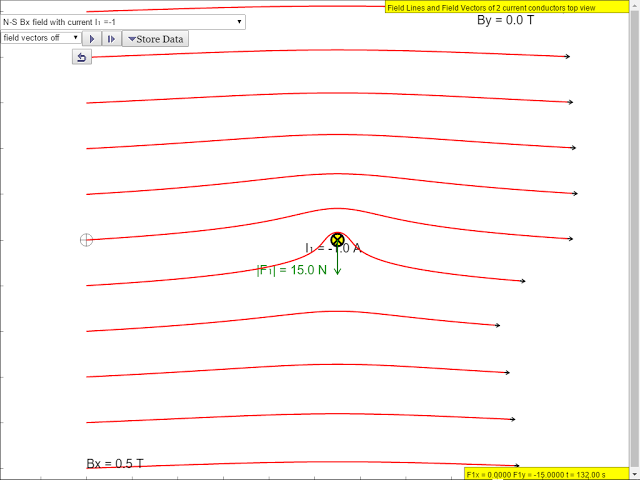Viewport: 640px width, 480px height.
Task: Select the |F₁| = 15.0 N label
Action: pyautogui.click(x=291, y=270)
